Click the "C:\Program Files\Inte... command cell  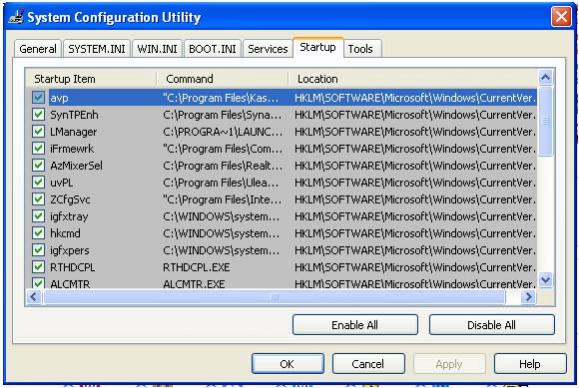(222, 199)
